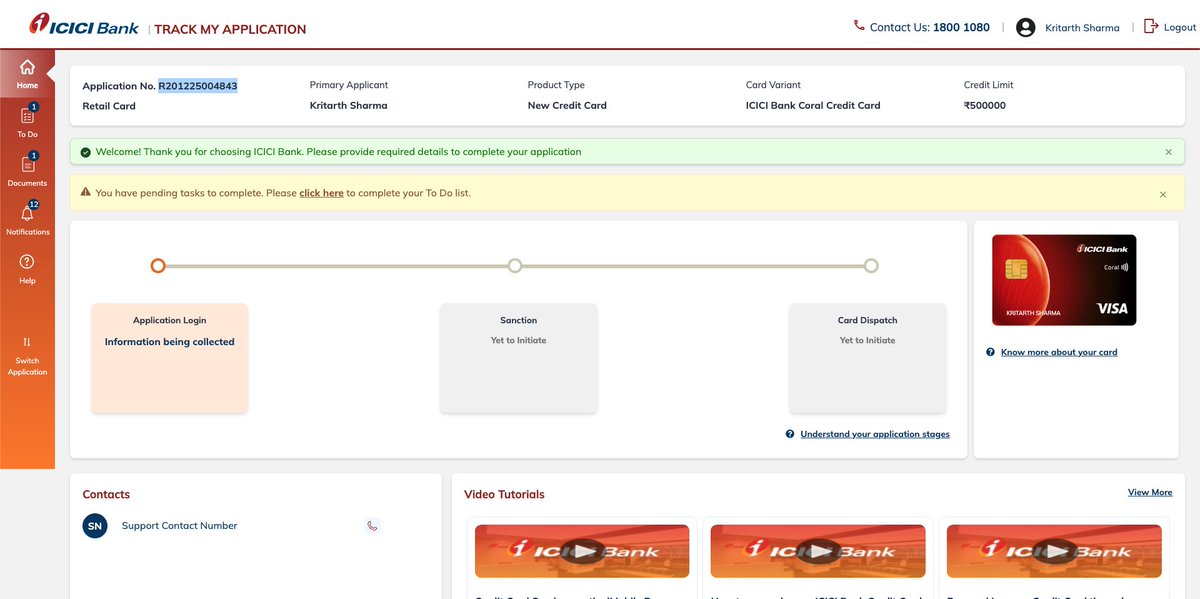Select the Application Login stage marker
Viewport: 1200px width, 599px height.
click(158, 266)
